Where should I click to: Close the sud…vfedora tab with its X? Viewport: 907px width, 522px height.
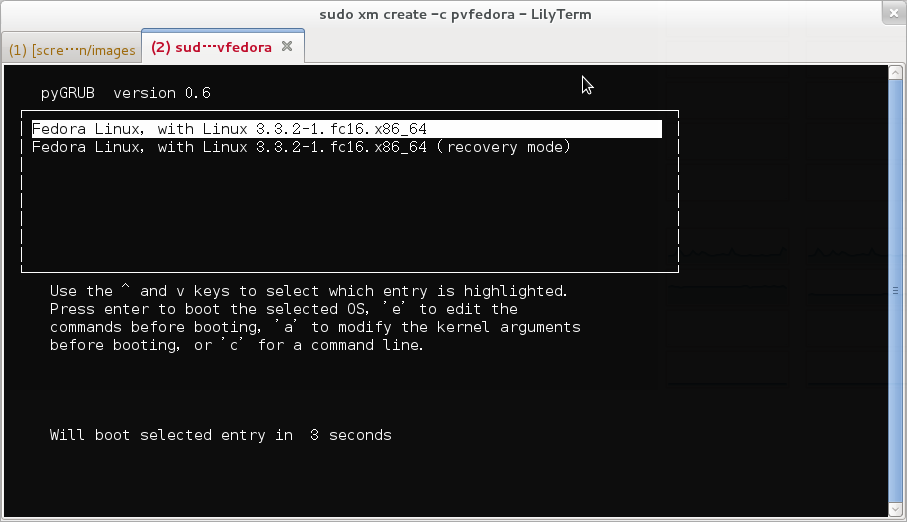pyautogui.click(x=287, y=47)
